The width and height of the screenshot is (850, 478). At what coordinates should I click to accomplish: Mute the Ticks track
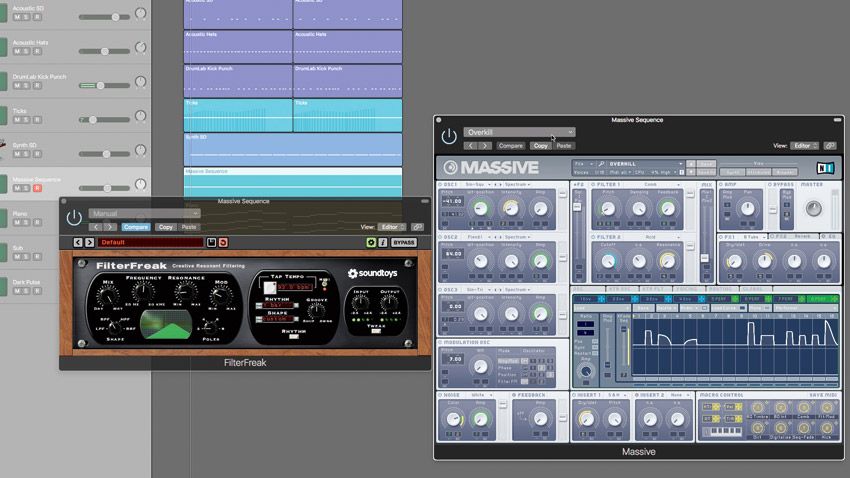tap(17, 120)
